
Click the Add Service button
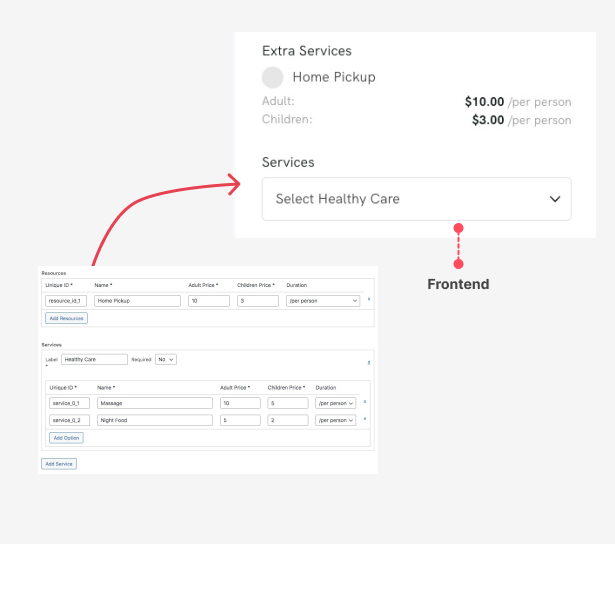pos(59,464)
